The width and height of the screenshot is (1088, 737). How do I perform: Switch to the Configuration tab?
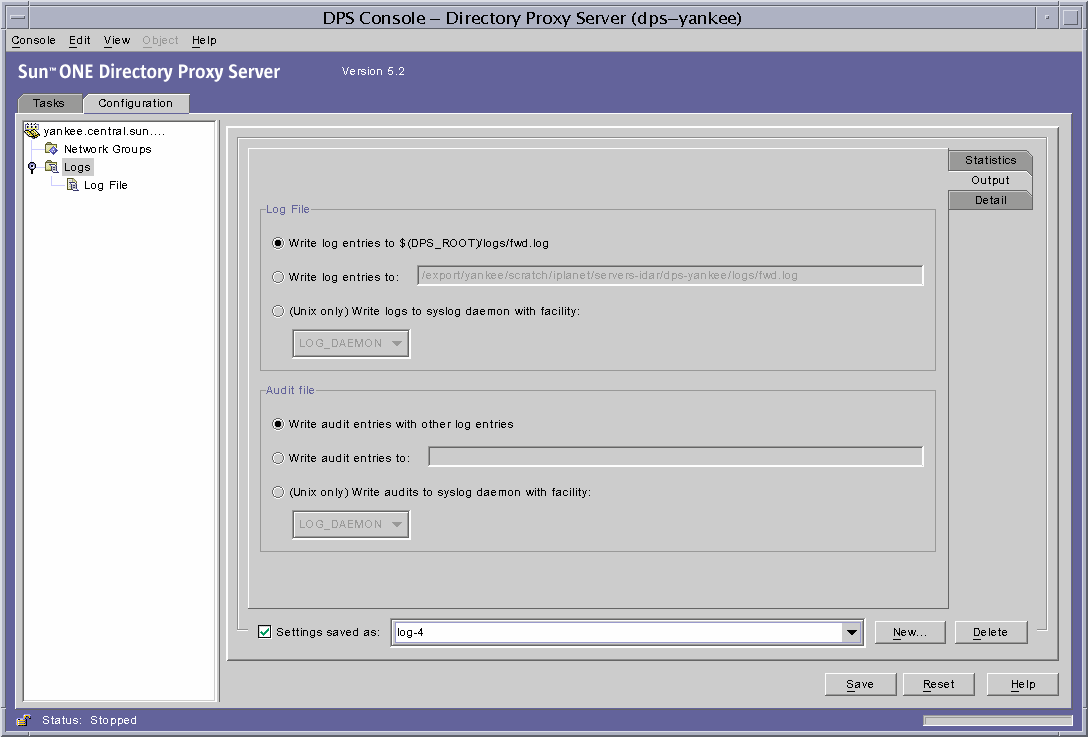[x=135, y=103]
